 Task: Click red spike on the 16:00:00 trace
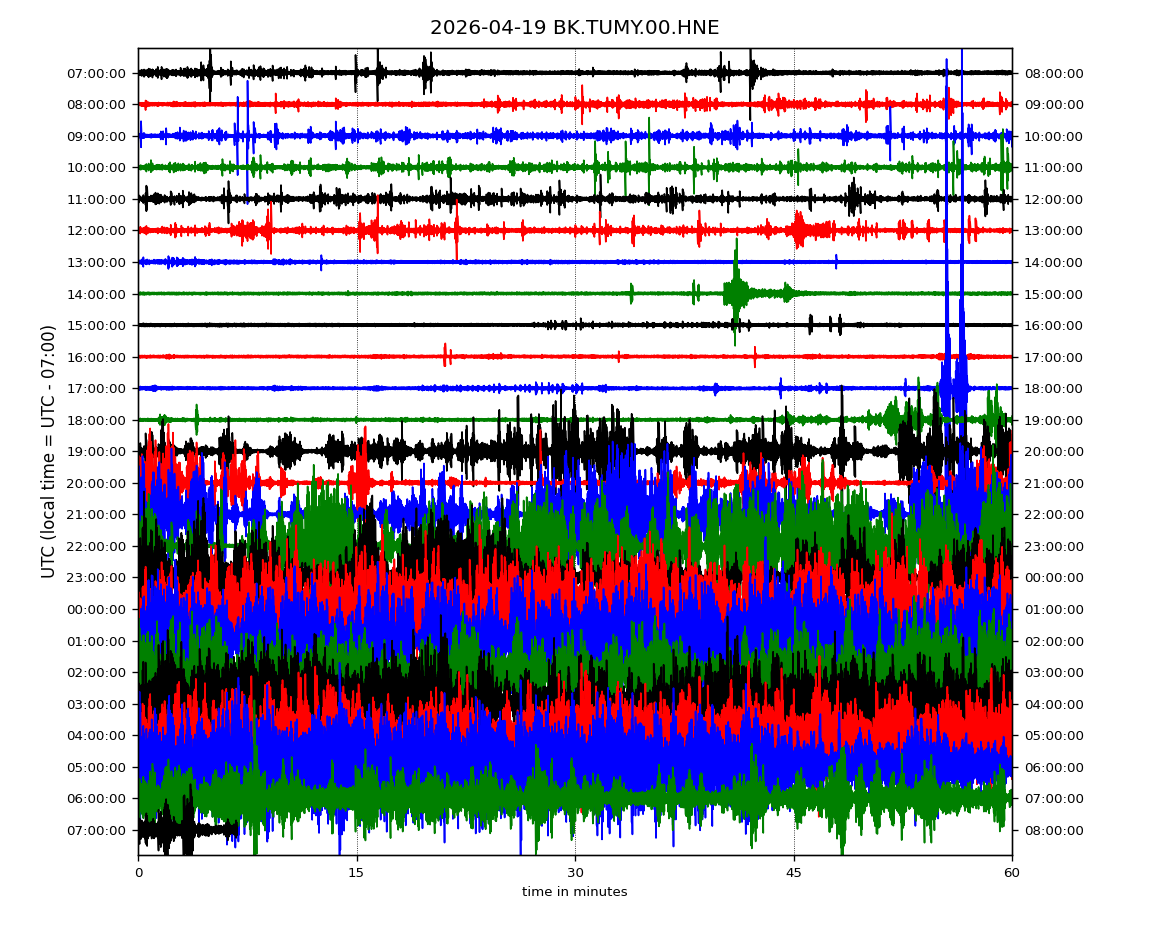point(446,355)
